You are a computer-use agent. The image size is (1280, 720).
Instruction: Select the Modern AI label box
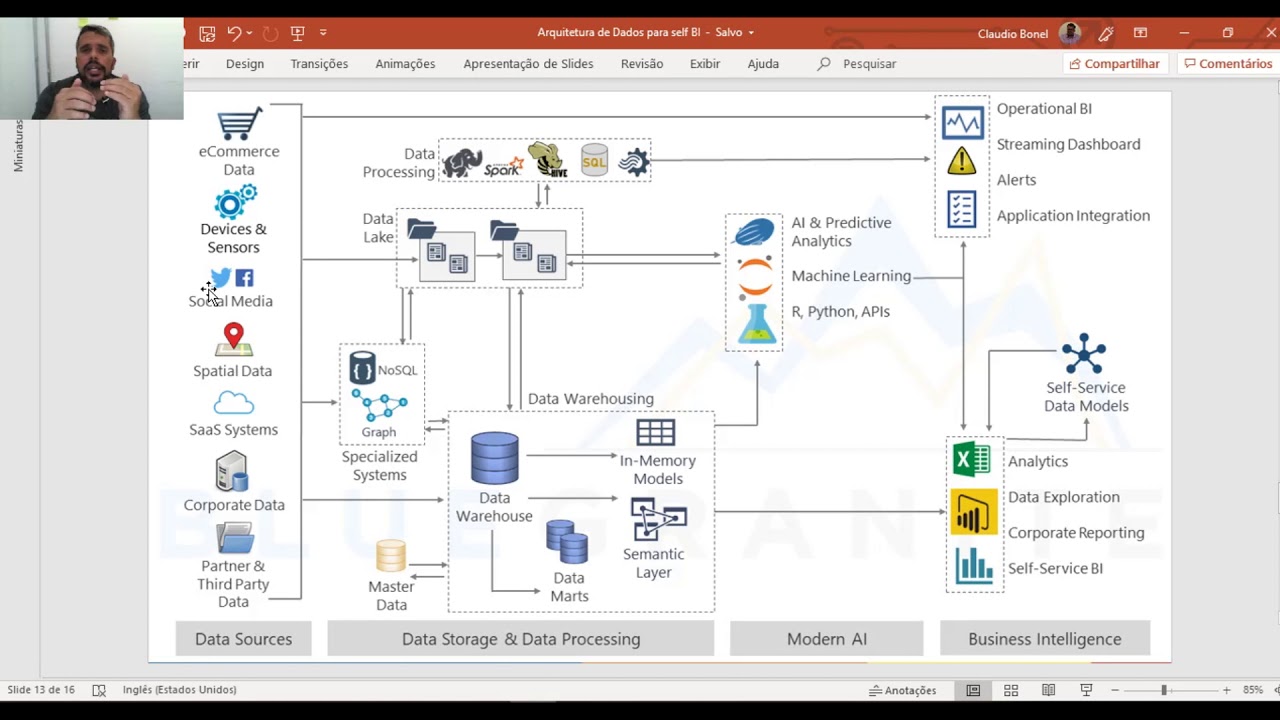point(827,639)
